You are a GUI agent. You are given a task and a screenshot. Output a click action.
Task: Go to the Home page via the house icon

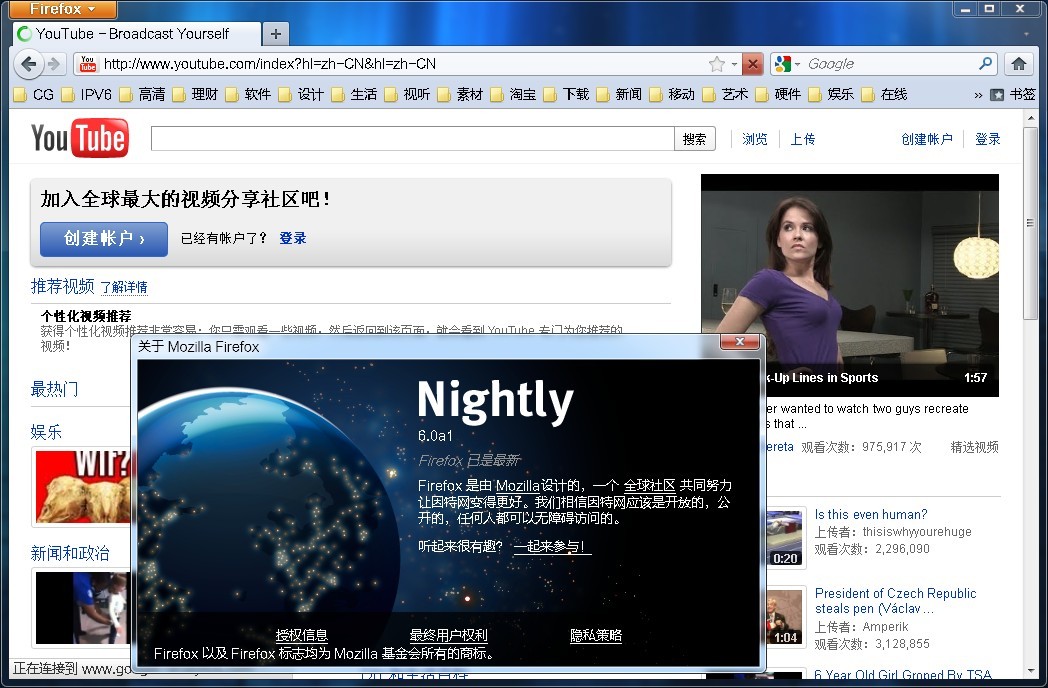click(x=1019, y=64)
